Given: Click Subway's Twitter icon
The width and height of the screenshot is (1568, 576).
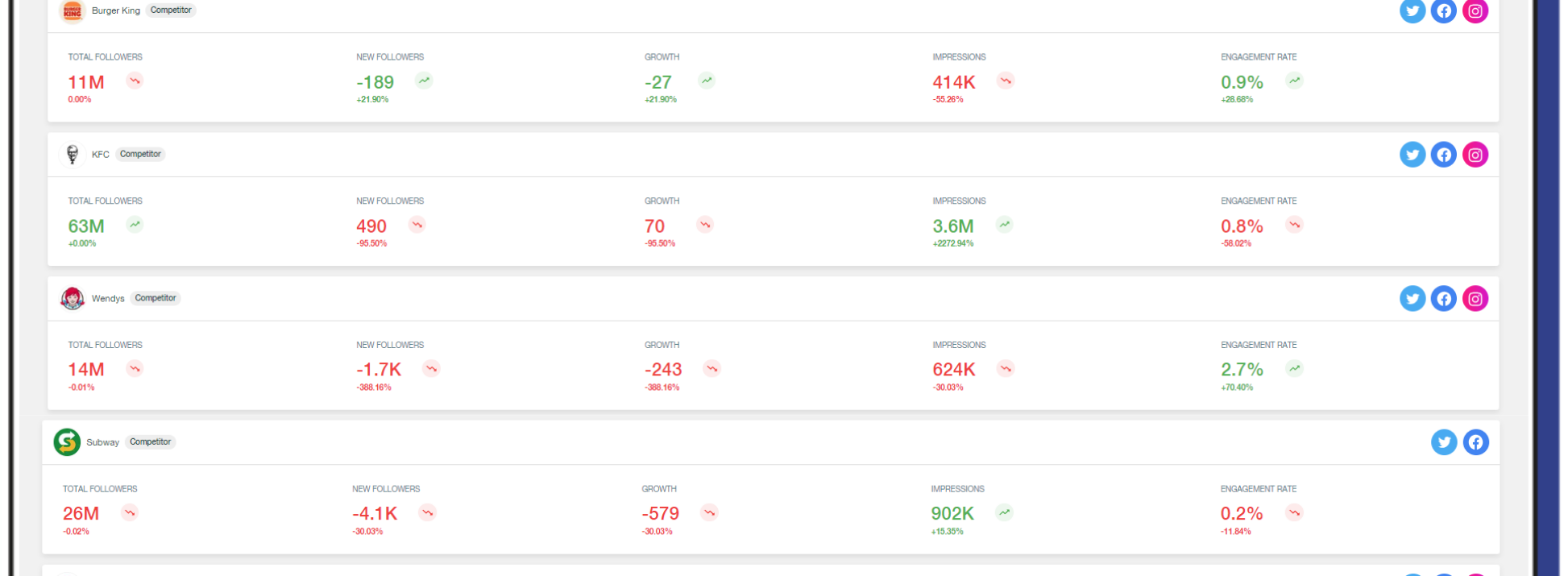Looking at the screenshot, I should [x=1443, y=442].
